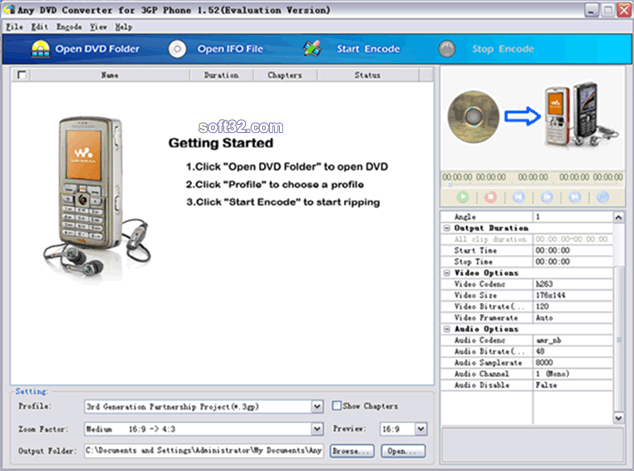Click the Stop Encode round icon
Screen dimensions: 634x471
click(447, 49)
